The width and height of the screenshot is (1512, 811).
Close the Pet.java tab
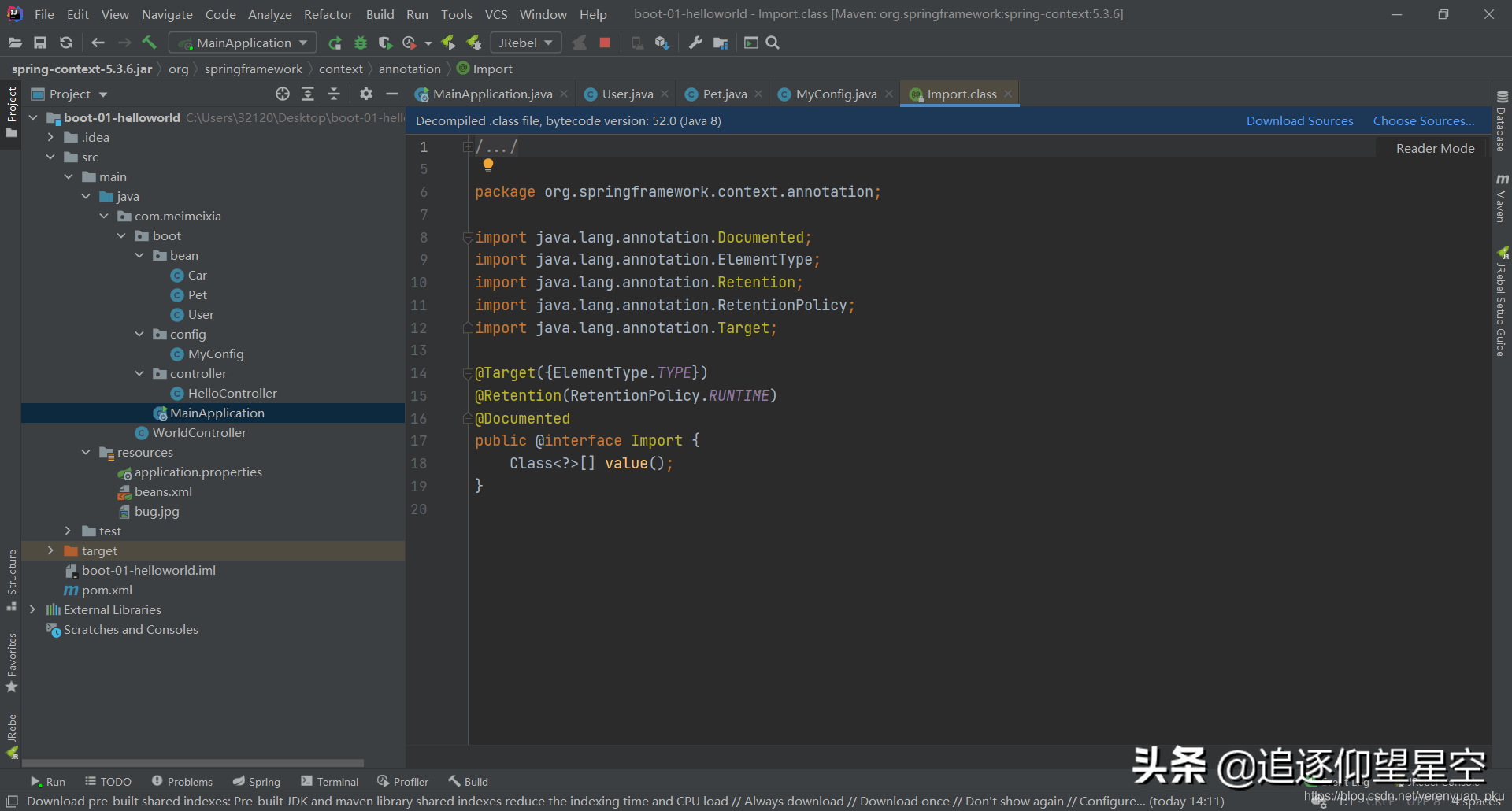[758, 94]
